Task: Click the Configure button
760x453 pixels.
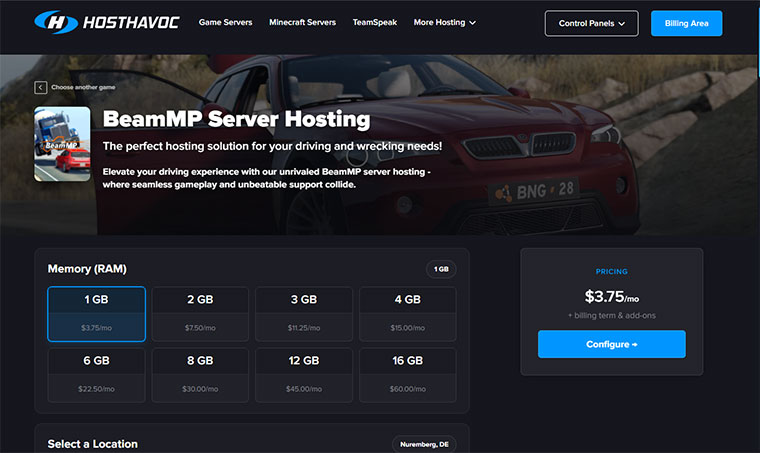Action: click(612, 344)
